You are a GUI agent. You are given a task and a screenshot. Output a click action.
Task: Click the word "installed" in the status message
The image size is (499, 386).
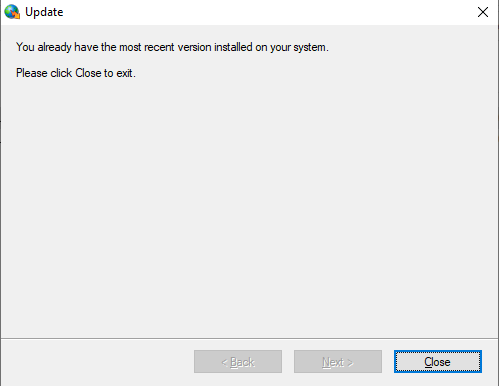click(x=233, y=47)
